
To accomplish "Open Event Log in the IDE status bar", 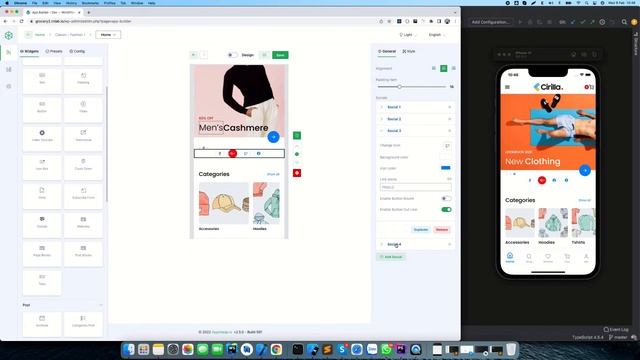I will point(616,329).
